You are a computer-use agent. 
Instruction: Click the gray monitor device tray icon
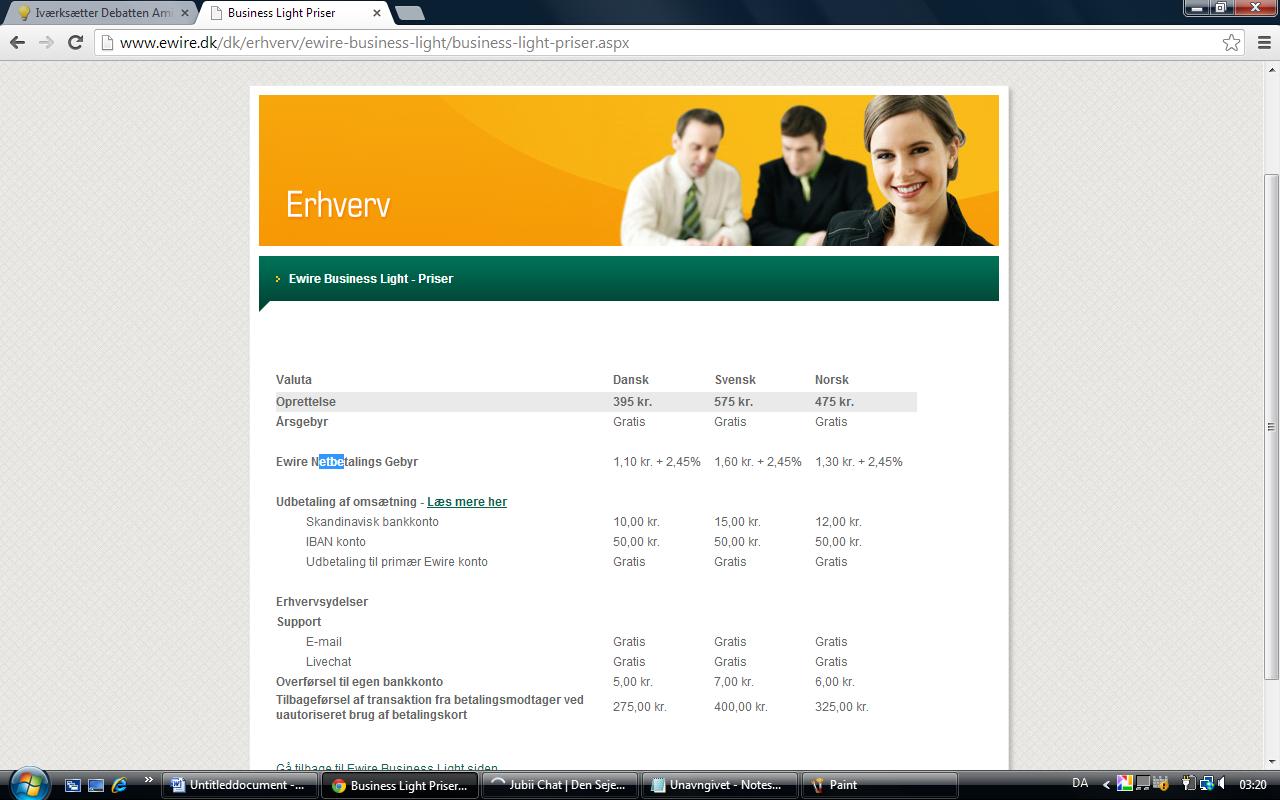click(1143, 784)
